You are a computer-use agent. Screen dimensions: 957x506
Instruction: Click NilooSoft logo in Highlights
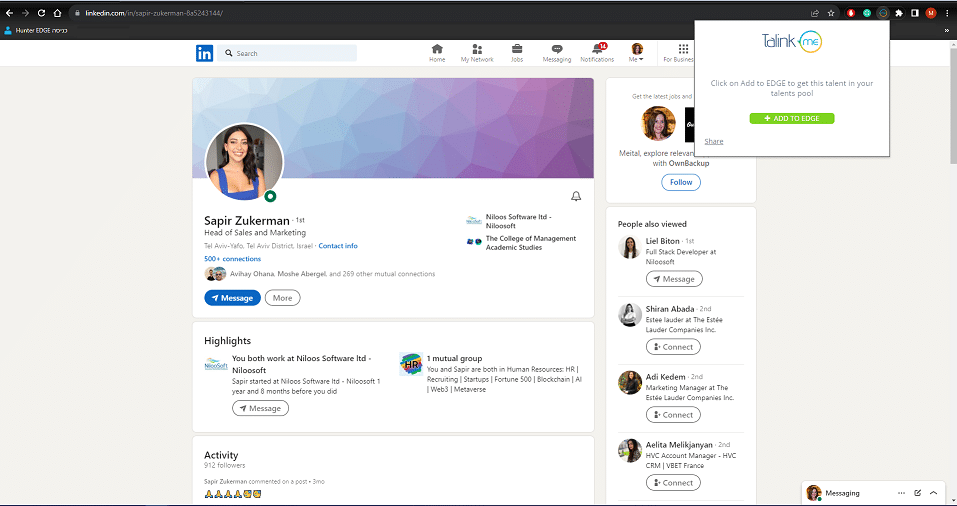(216, 364)
